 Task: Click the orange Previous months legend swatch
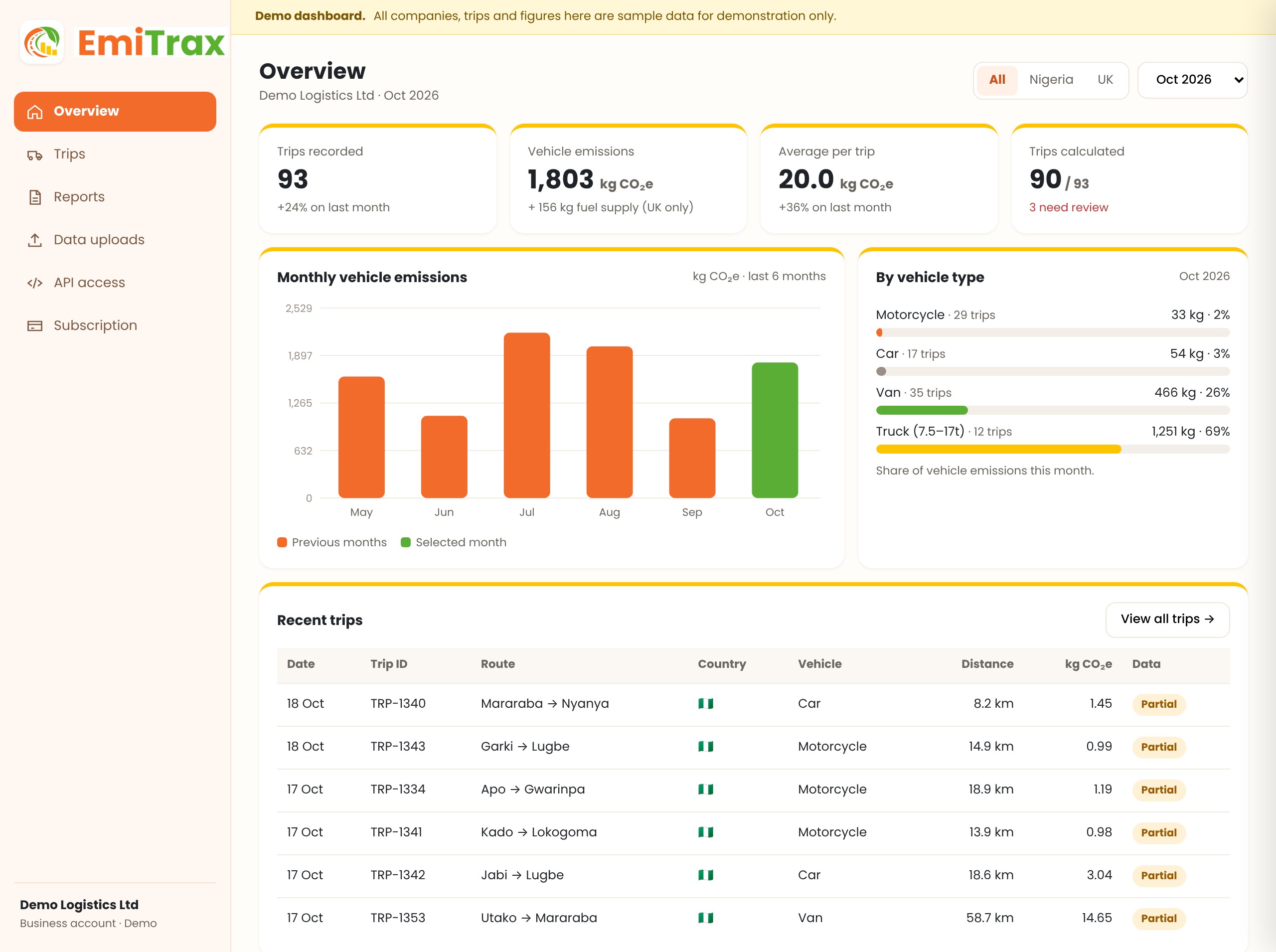(x=282, y=542)
